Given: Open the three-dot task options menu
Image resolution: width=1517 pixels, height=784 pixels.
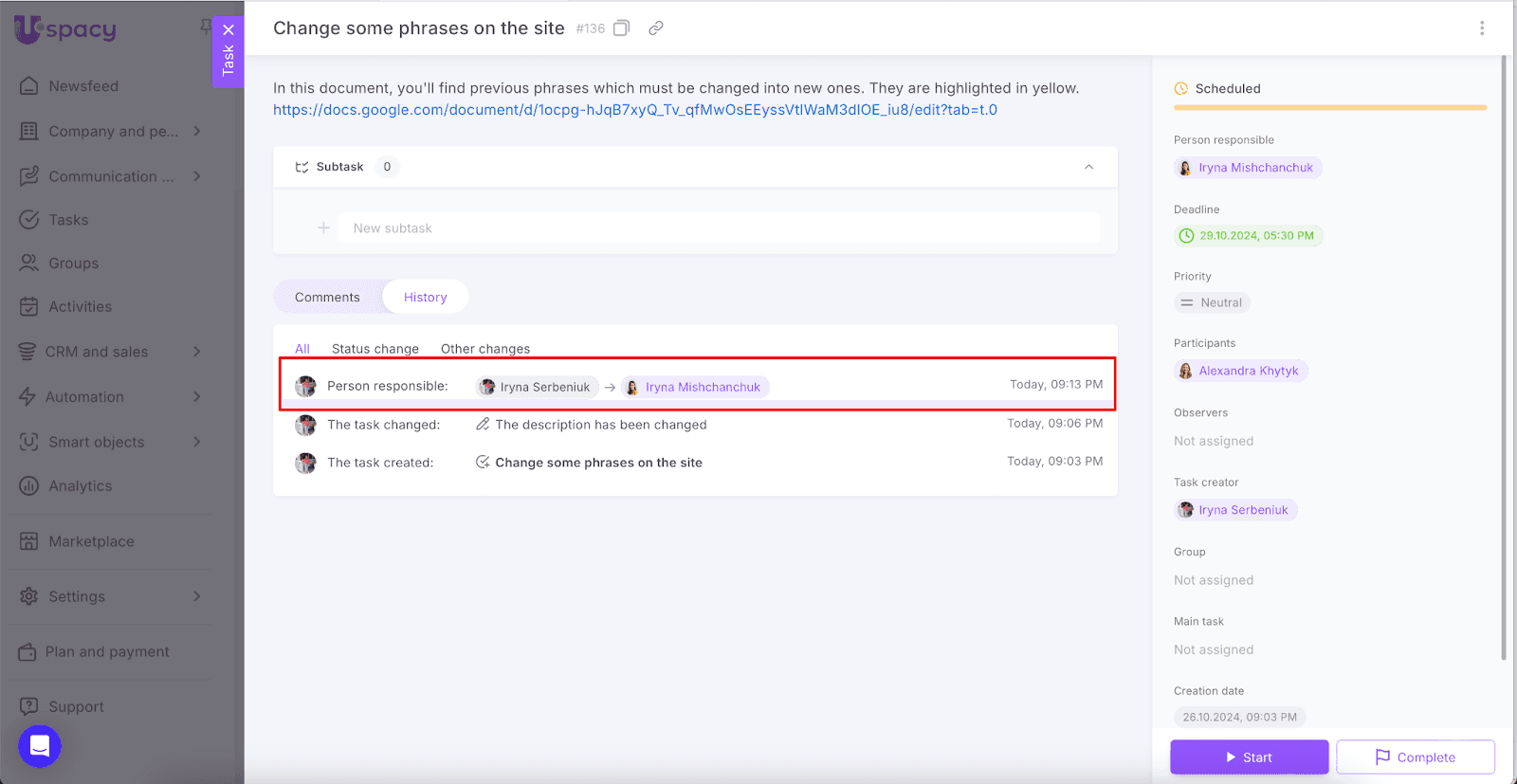Looking at the screenshot, I should click(x=1482, y=28).
